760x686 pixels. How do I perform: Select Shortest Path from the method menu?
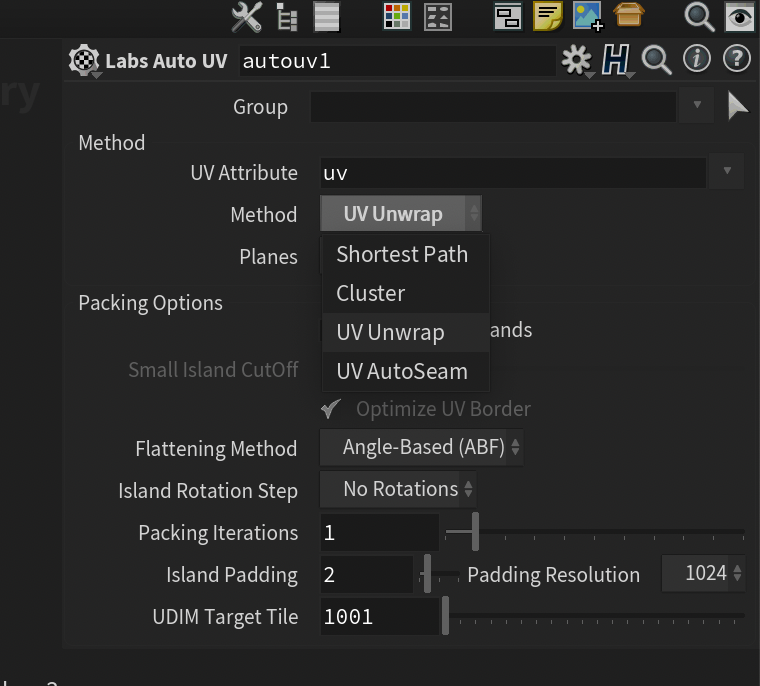coord(406,255)
